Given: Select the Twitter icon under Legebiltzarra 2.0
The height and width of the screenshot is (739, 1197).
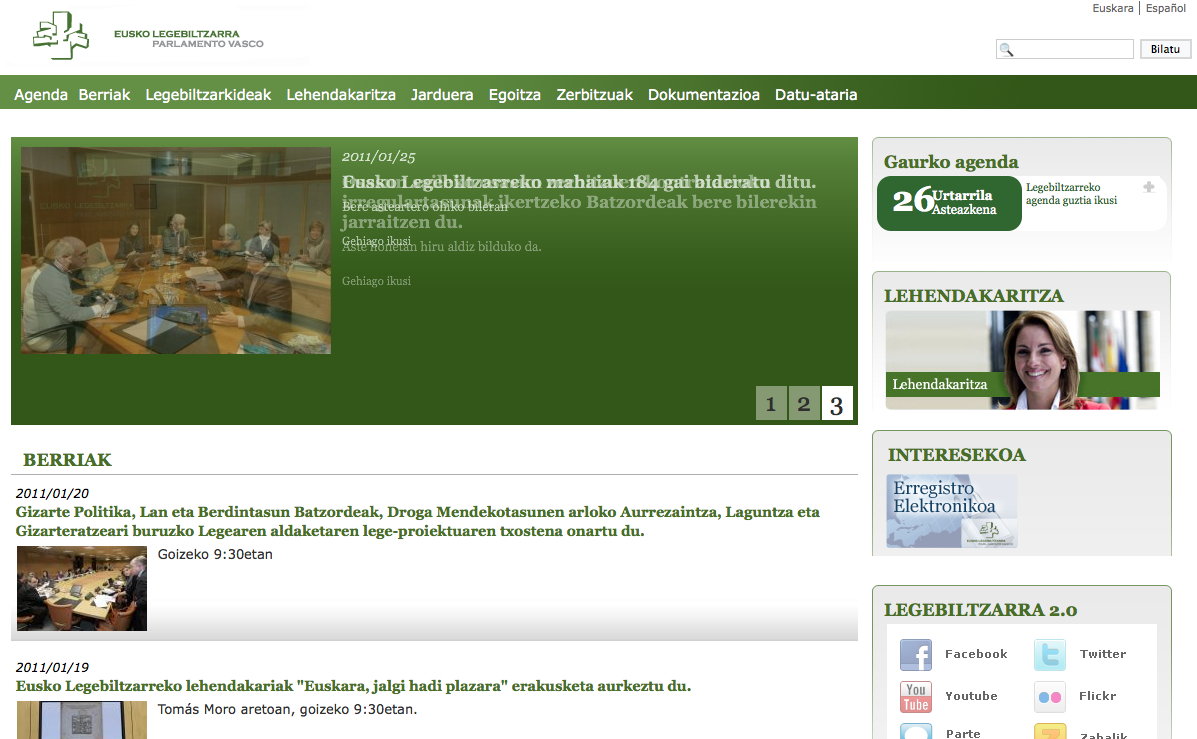Looking at the screenshot, I should 1049,654.
